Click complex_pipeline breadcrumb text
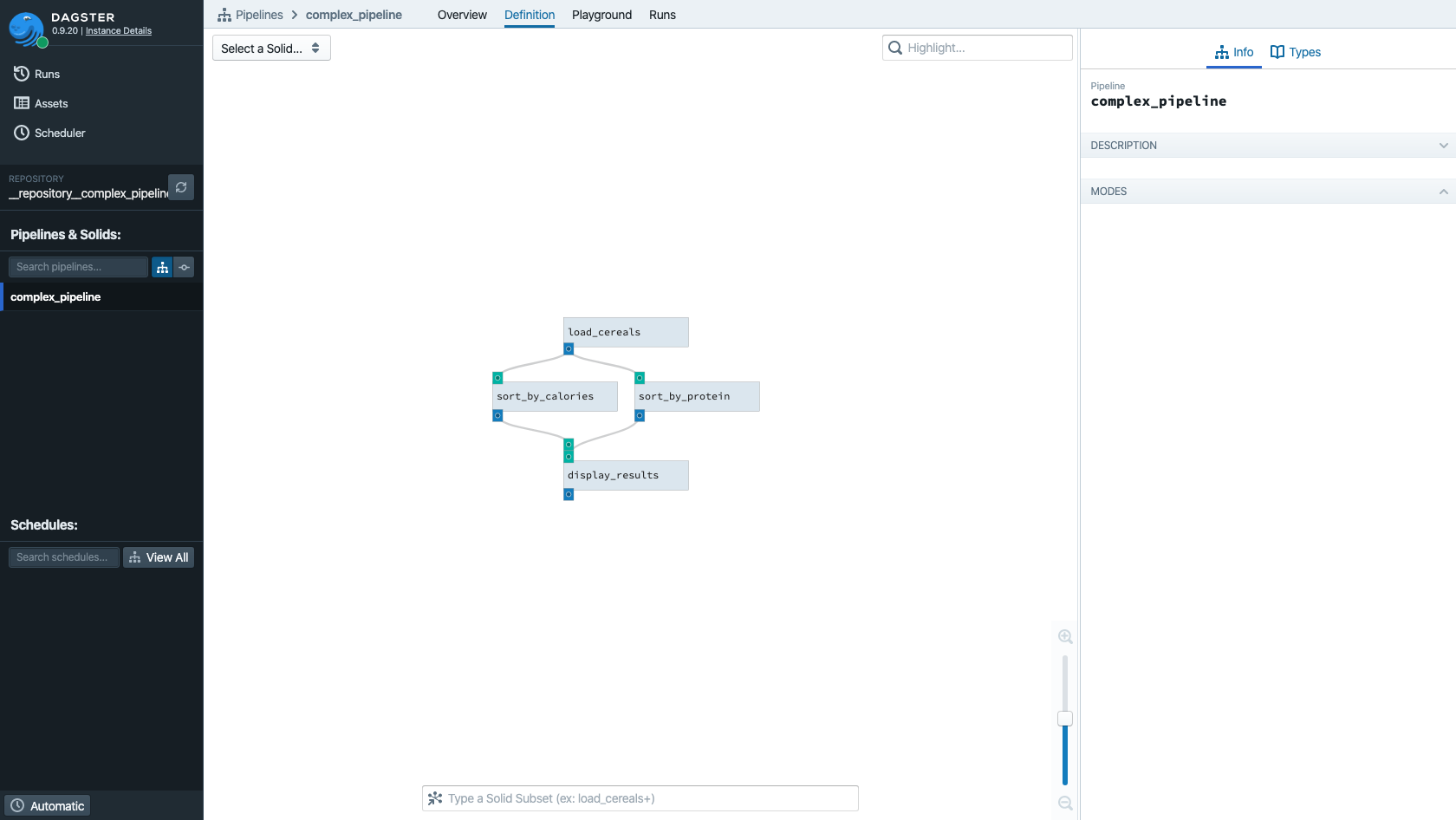 point(354,15)
